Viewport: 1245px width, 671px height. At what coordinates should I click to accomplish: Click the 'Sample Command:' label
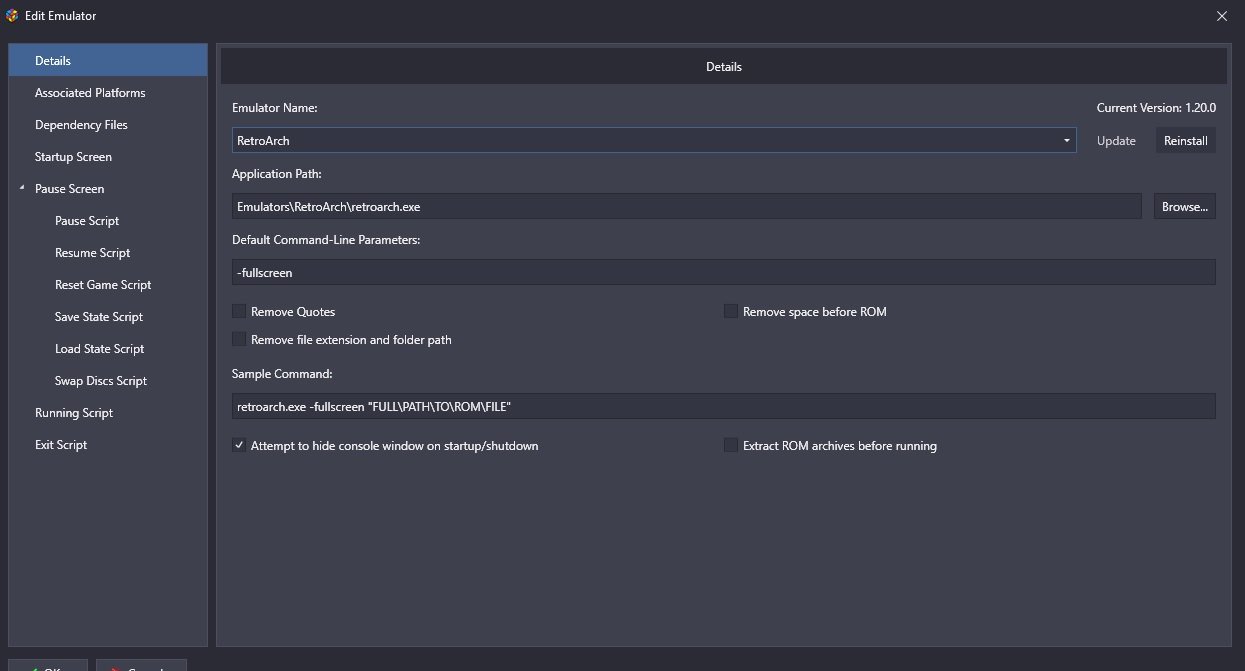(x=282, y=374)
